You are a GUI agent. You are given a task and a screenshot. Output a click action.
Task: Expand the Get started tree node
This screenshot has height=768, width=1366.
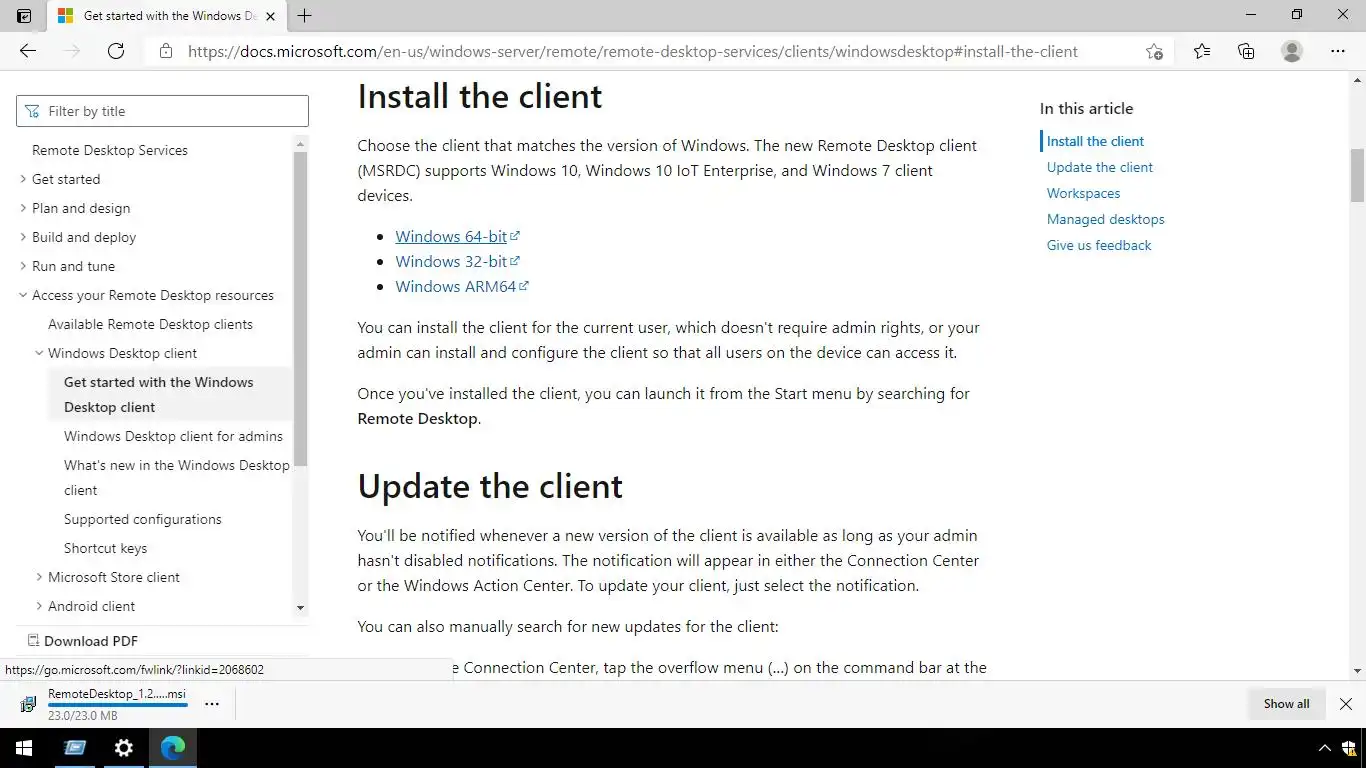pos(23,179)
